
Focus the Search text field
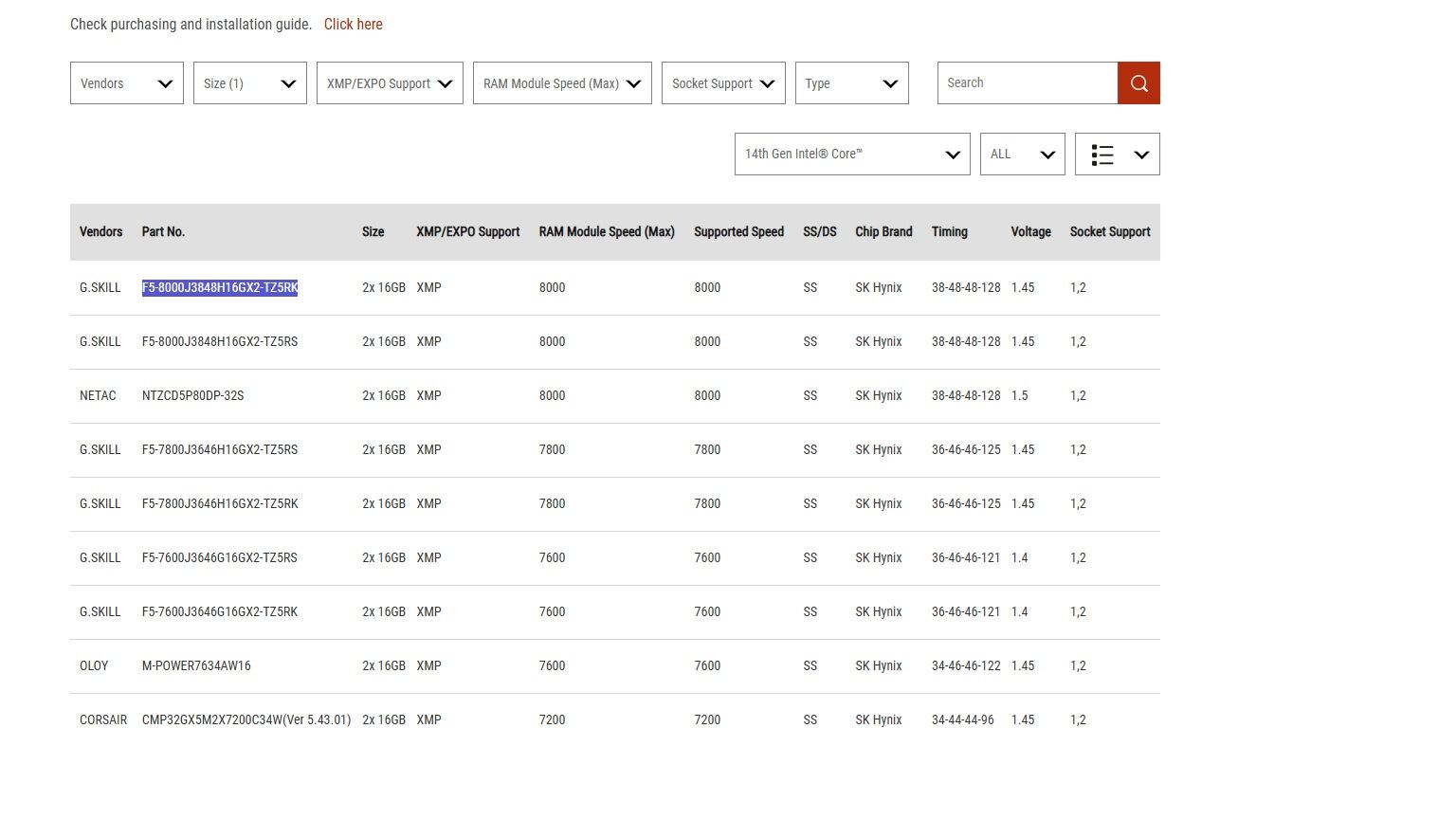pyautogui.click(x=1028, y=83)
